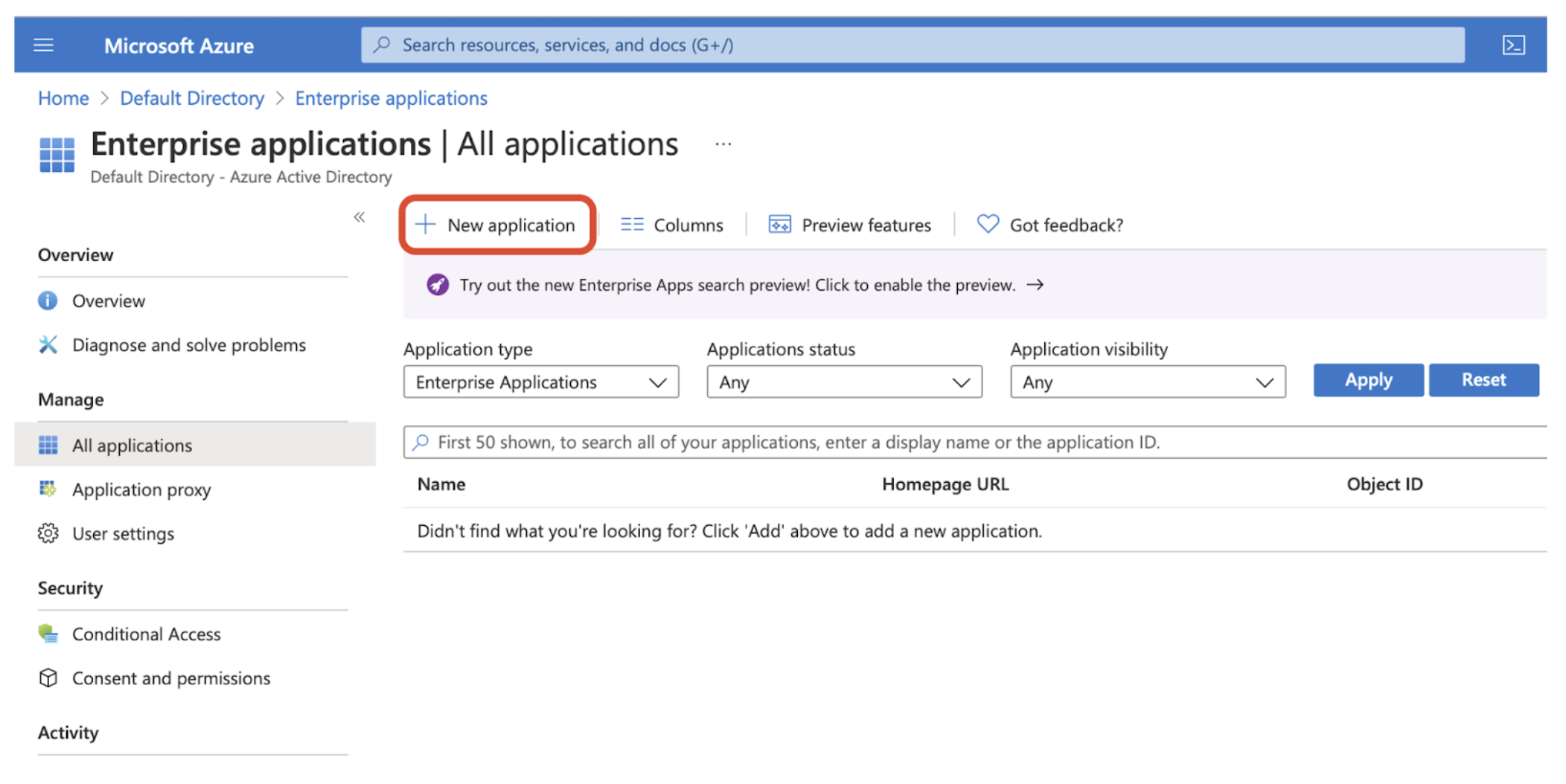Click the Microsoft Azure logo text
Screen dimensions: 1566x784
point(179,46)
